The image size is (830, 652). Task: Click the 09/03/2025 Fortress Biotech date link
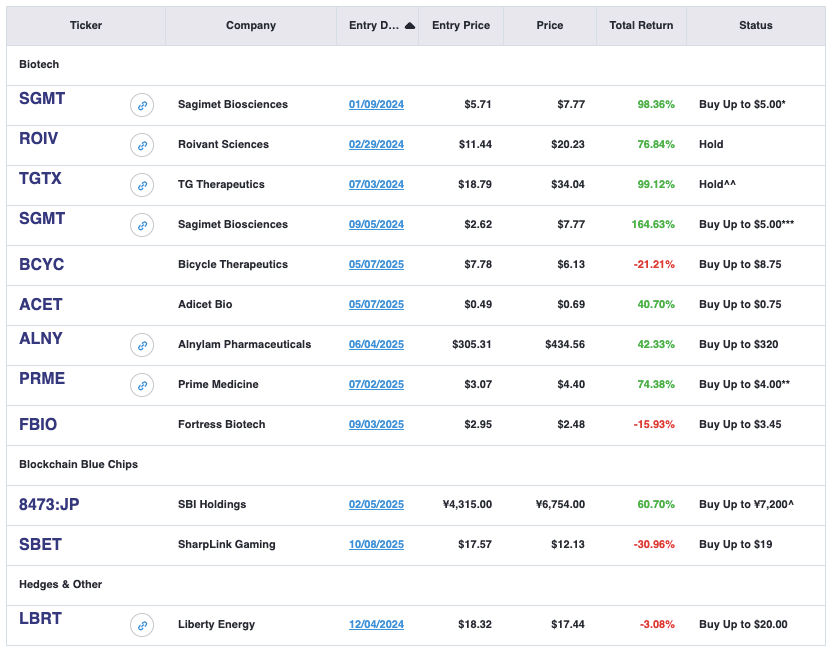(x=376, y=424)
